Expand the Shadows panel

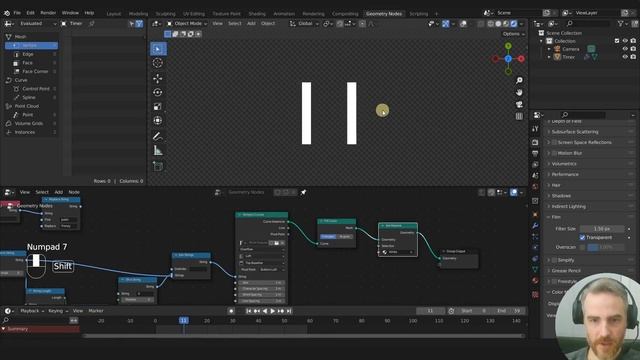coord(561,196)
